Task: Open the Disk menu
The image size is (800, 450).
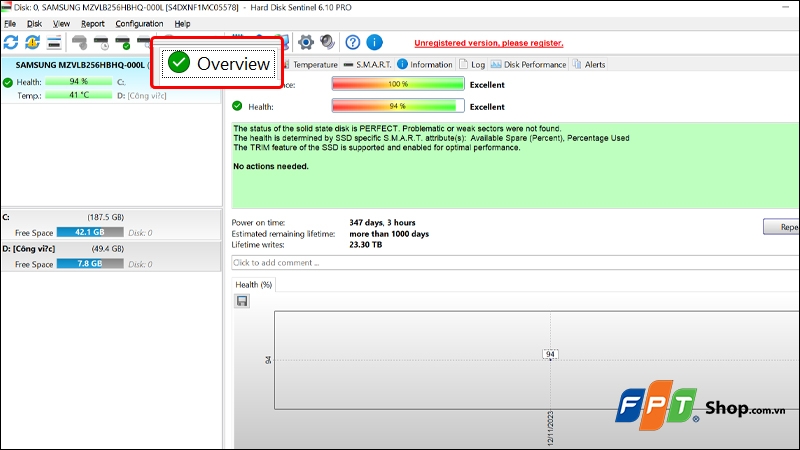Action: coord(34,23)
